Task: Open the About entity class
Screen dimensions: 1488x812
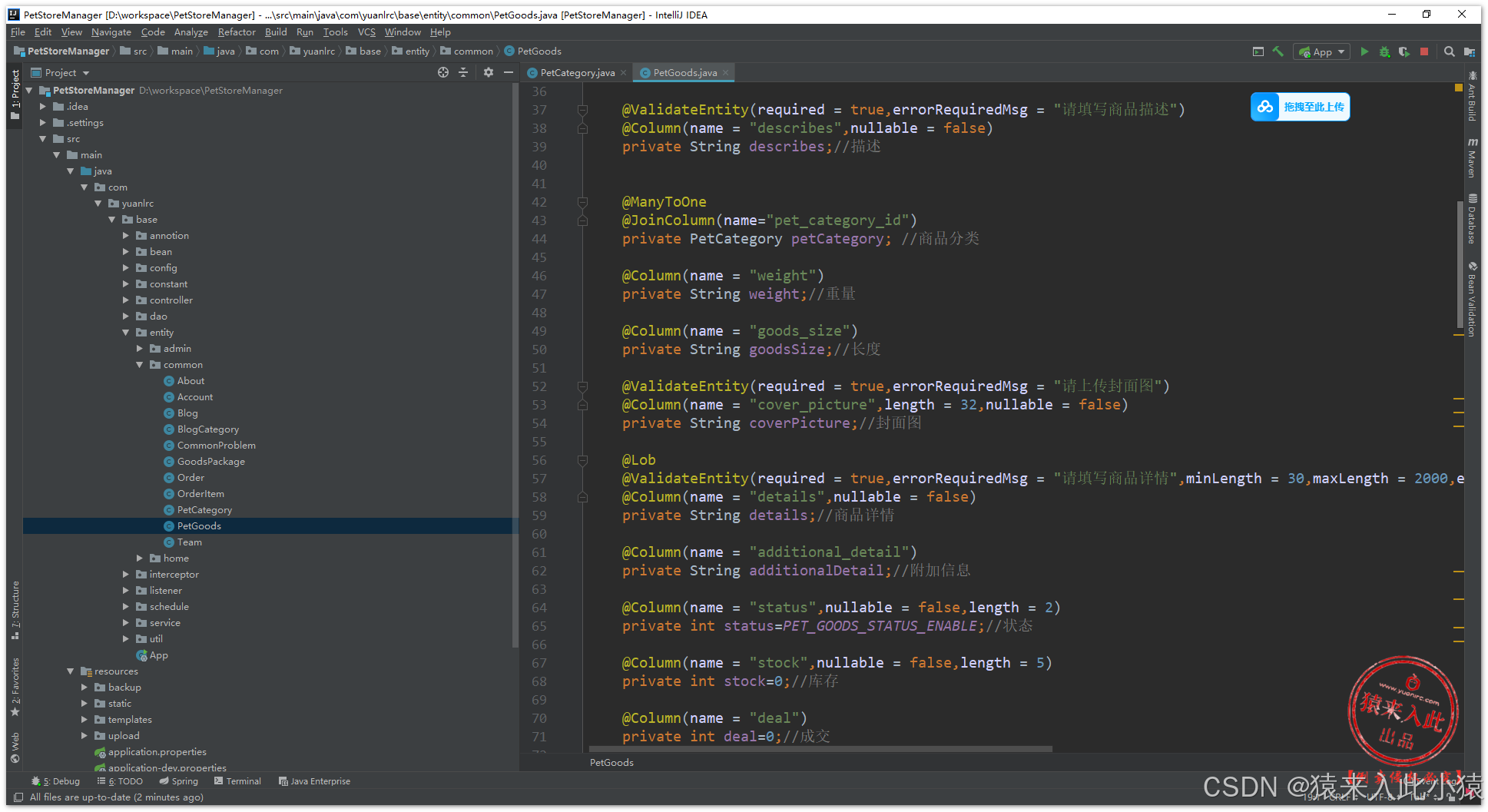Action: coord(191,381)
